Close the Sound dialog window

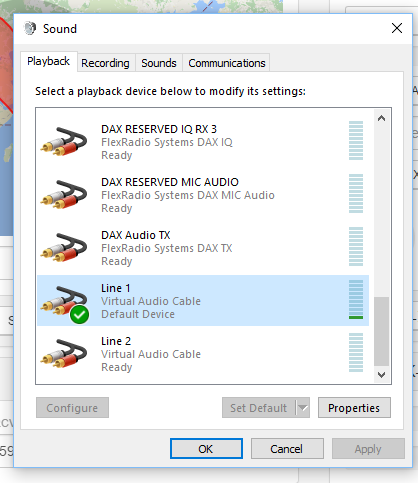tap(397, 28)
